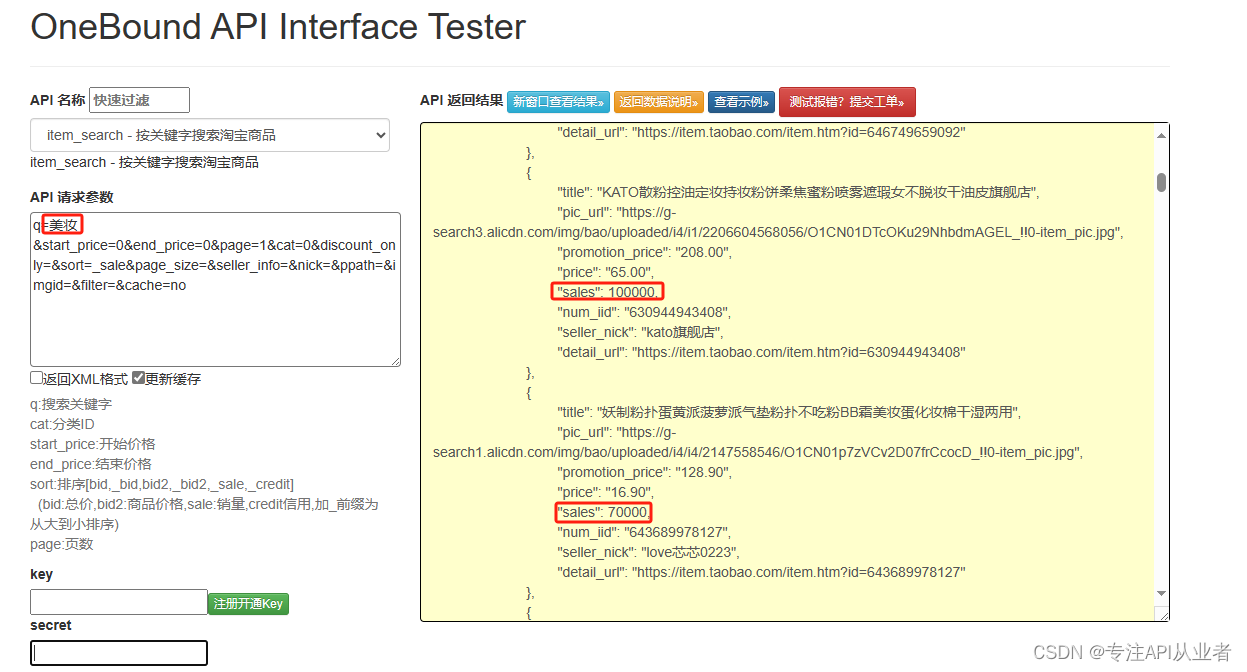Click the page:页数 help text

click(x=62, y=544)
